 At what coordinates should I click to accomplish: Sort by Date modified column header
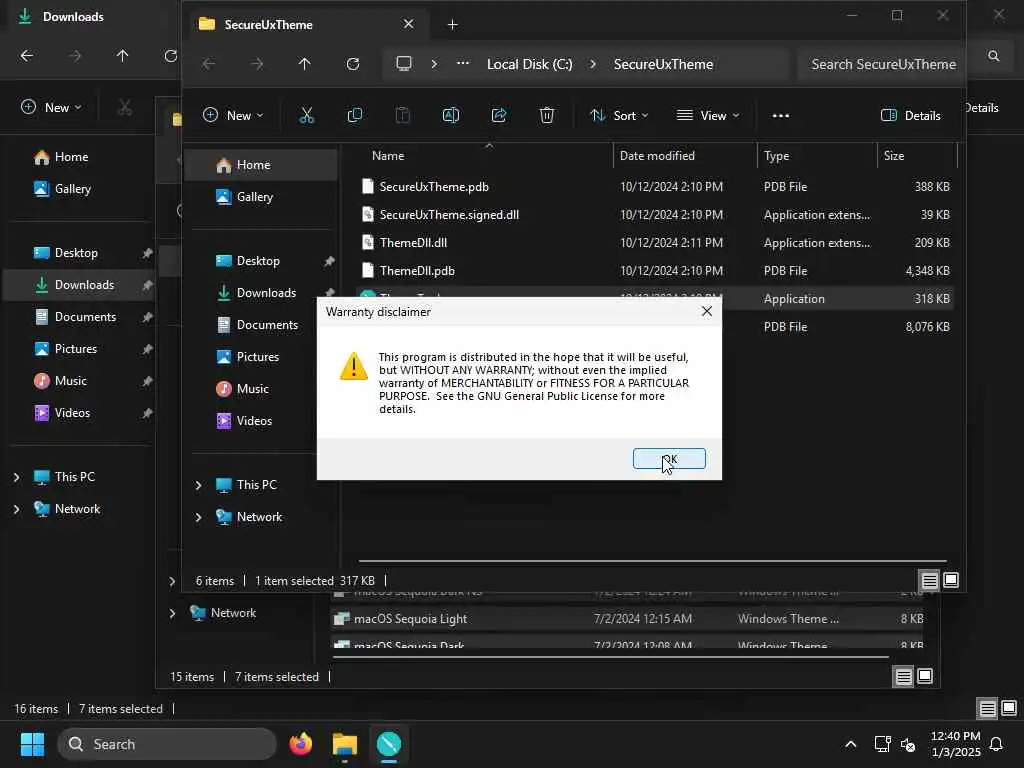[656, 156]
